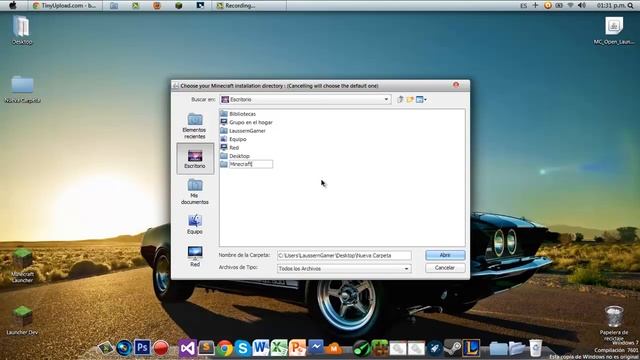640x360 pixels.
Task: Open the Papelera de reciclaje icon
Action: [613, 323]
